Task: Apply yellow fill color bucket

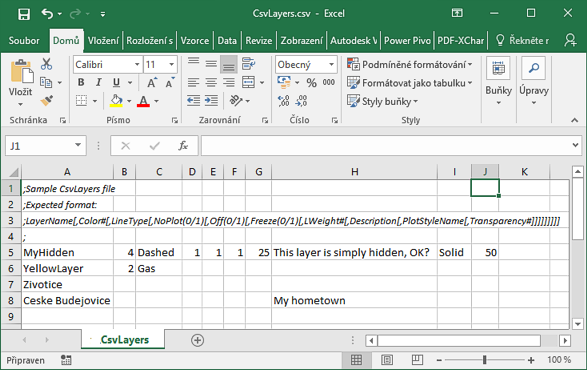Action: tap(116, 100)
